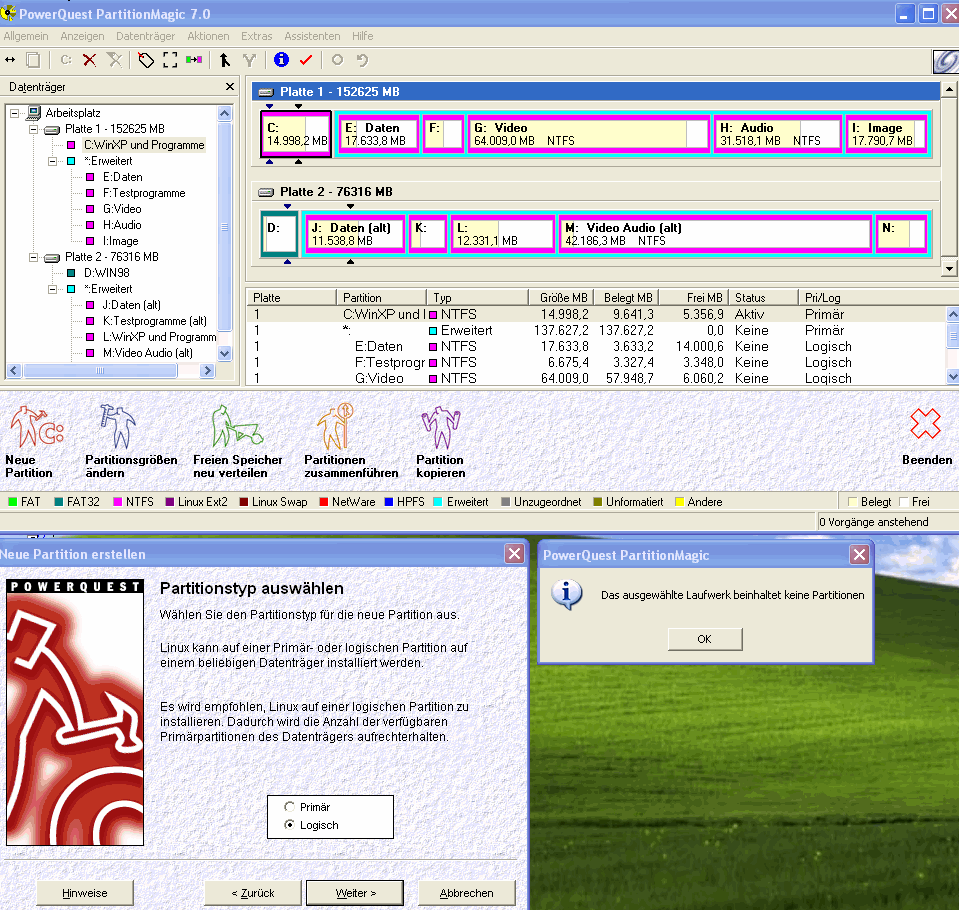Viewport: 959px width, 910px height.
Task: Click Platte 2 disk icon in map header
Action: pos(266,192)
